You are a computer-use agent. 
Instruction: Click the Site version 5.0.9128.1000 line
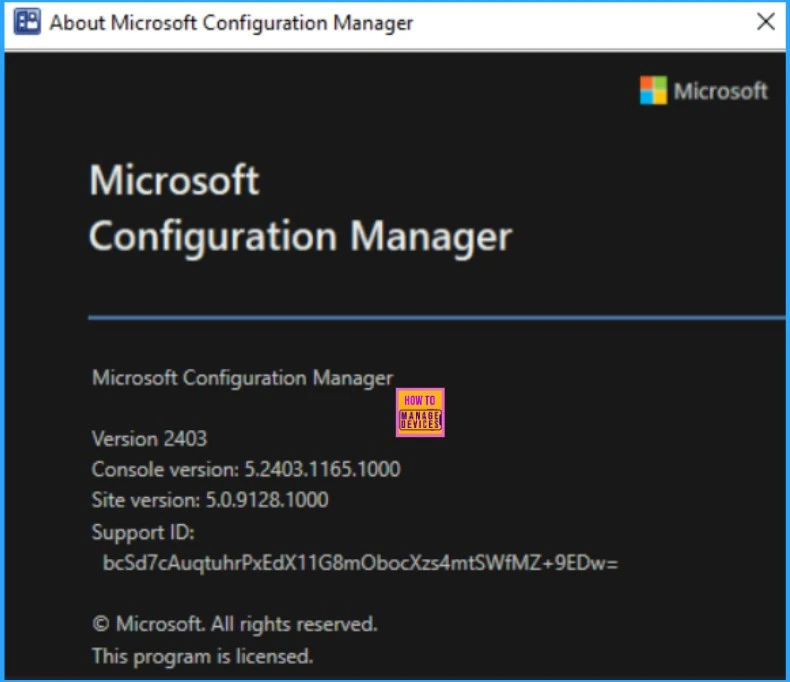[x=210, y=500]
